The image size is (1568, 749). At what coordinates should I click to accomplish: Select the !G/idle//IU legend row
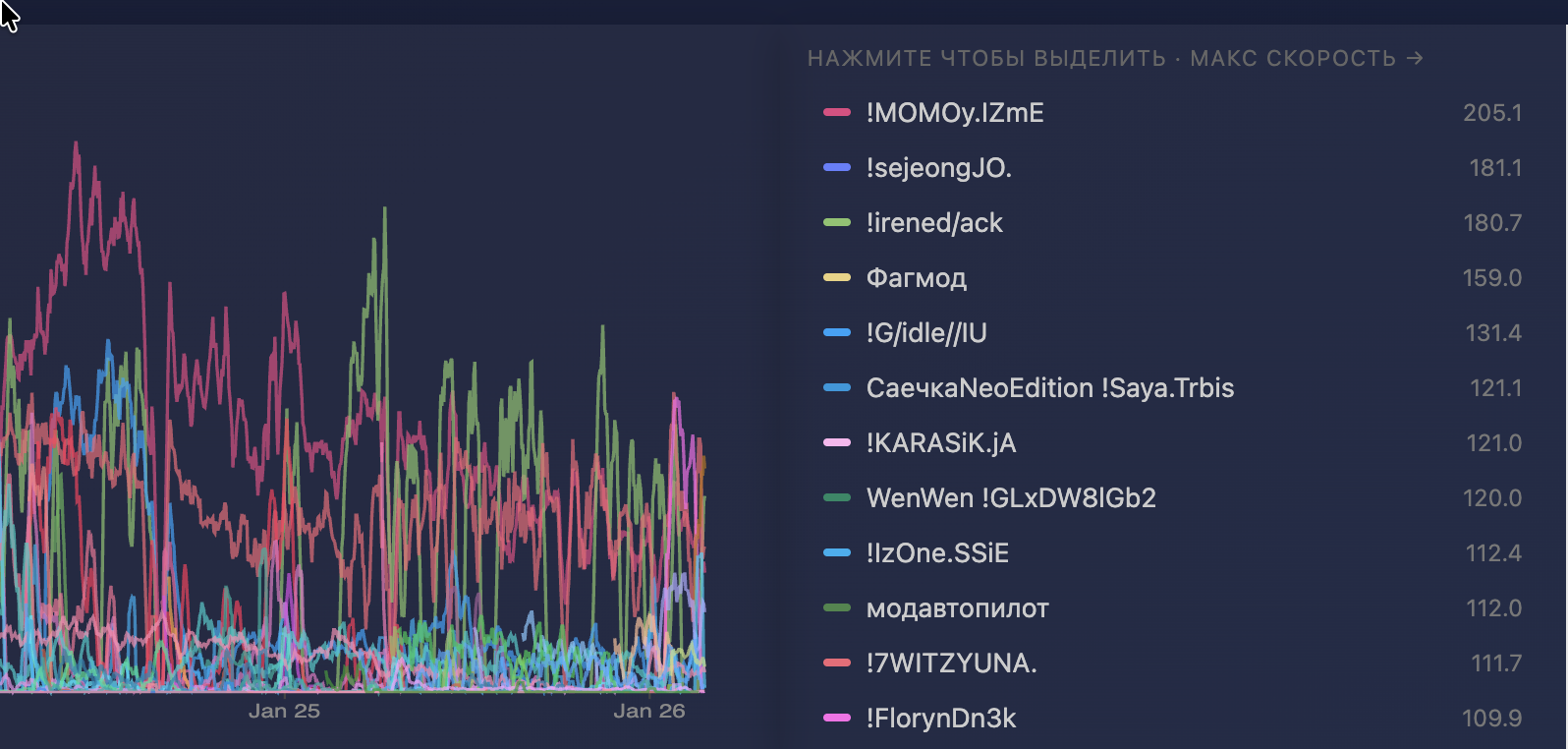point(925,333)
